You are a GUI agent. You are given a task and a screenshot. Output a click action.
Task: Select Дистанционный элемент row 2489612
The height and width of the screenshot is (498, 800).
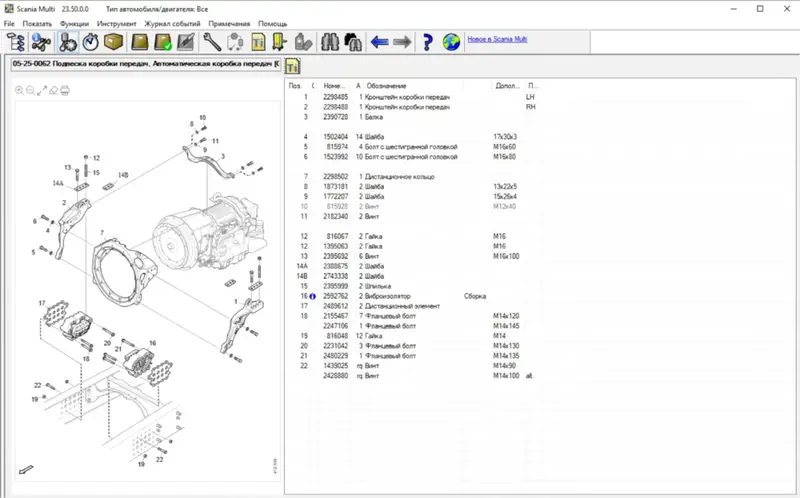411,306
